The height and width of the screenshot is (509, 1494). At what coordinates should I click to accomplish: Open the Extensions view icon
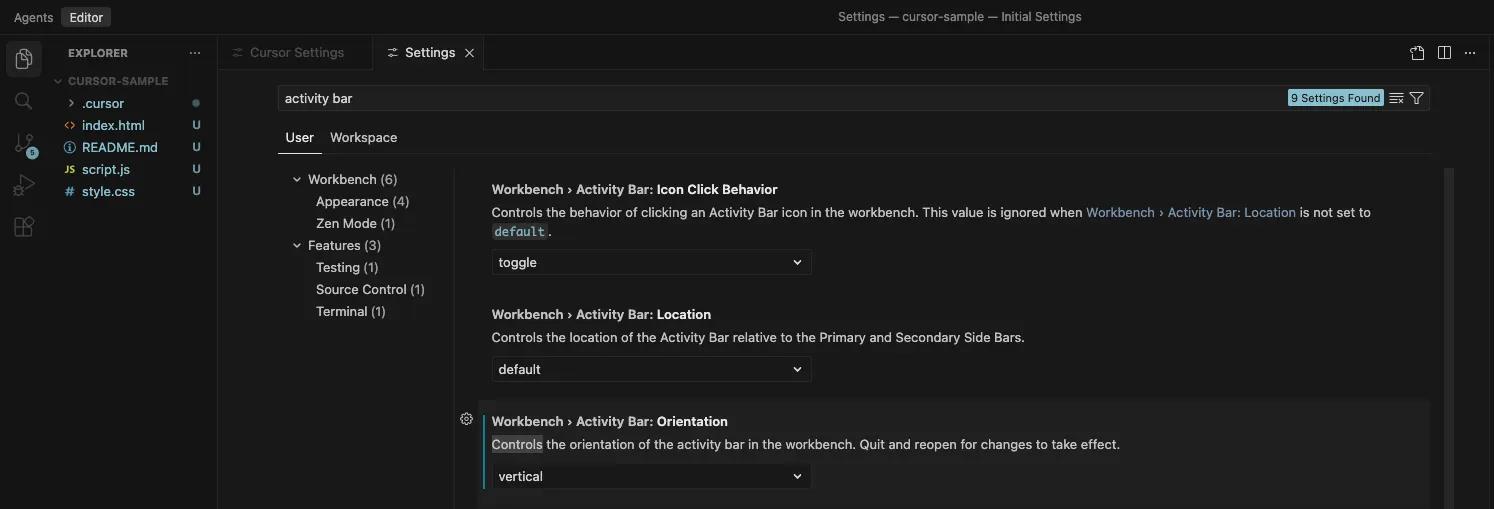[x=24, y=227]
